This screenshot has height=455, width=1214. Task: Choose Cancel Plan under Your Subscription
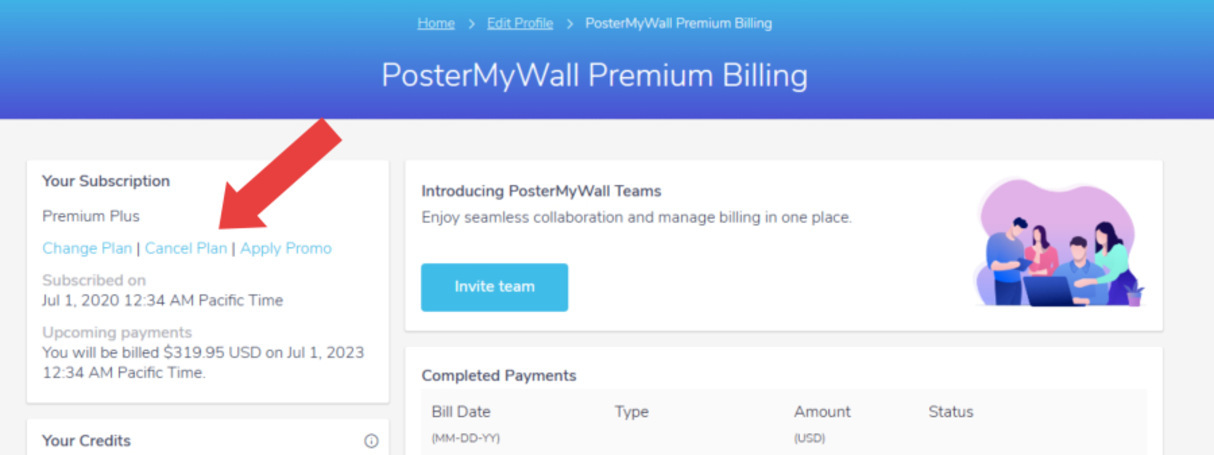(186, 248)
